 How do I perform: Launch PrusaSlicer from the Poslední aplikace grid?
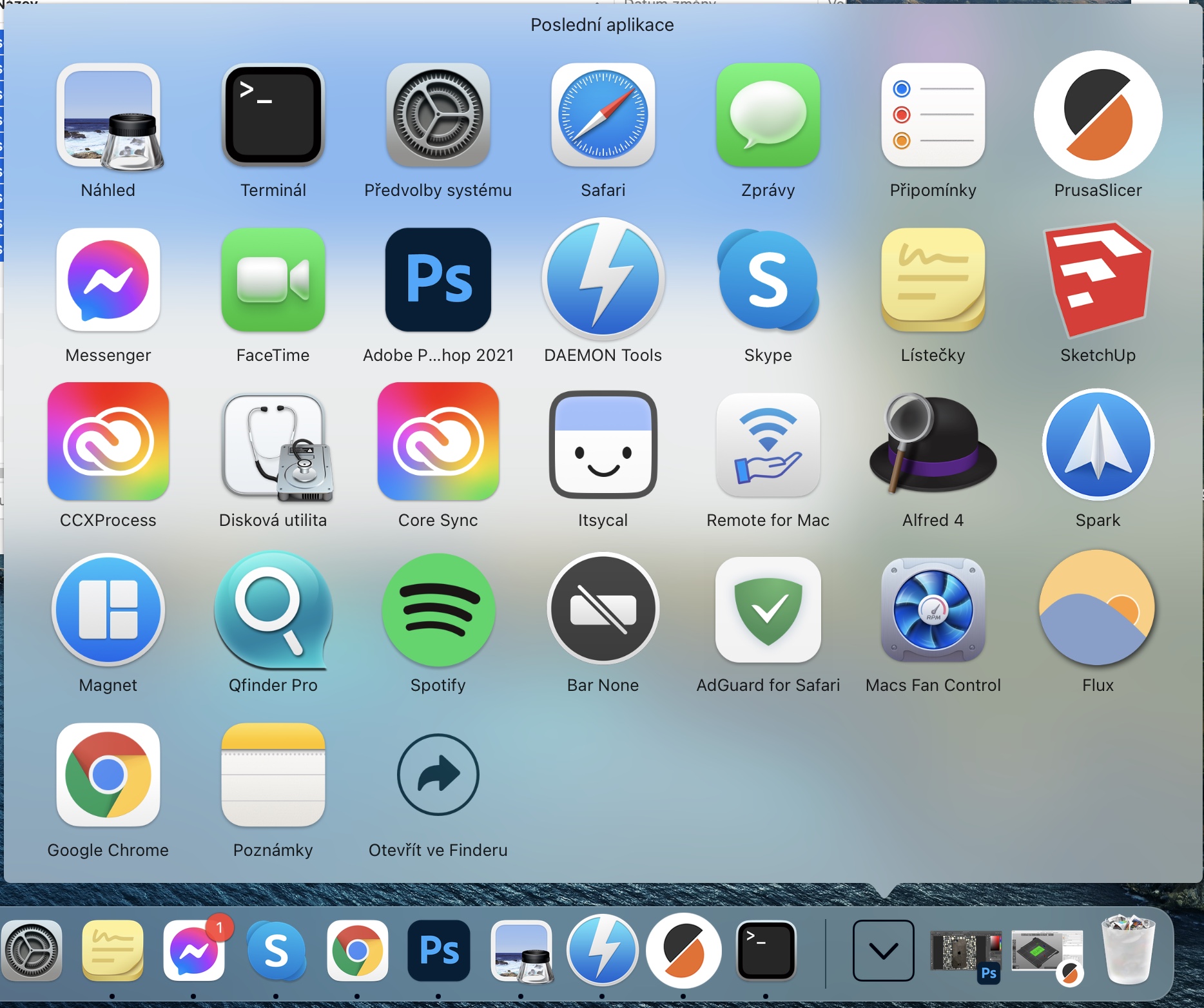coord(1098,115)
